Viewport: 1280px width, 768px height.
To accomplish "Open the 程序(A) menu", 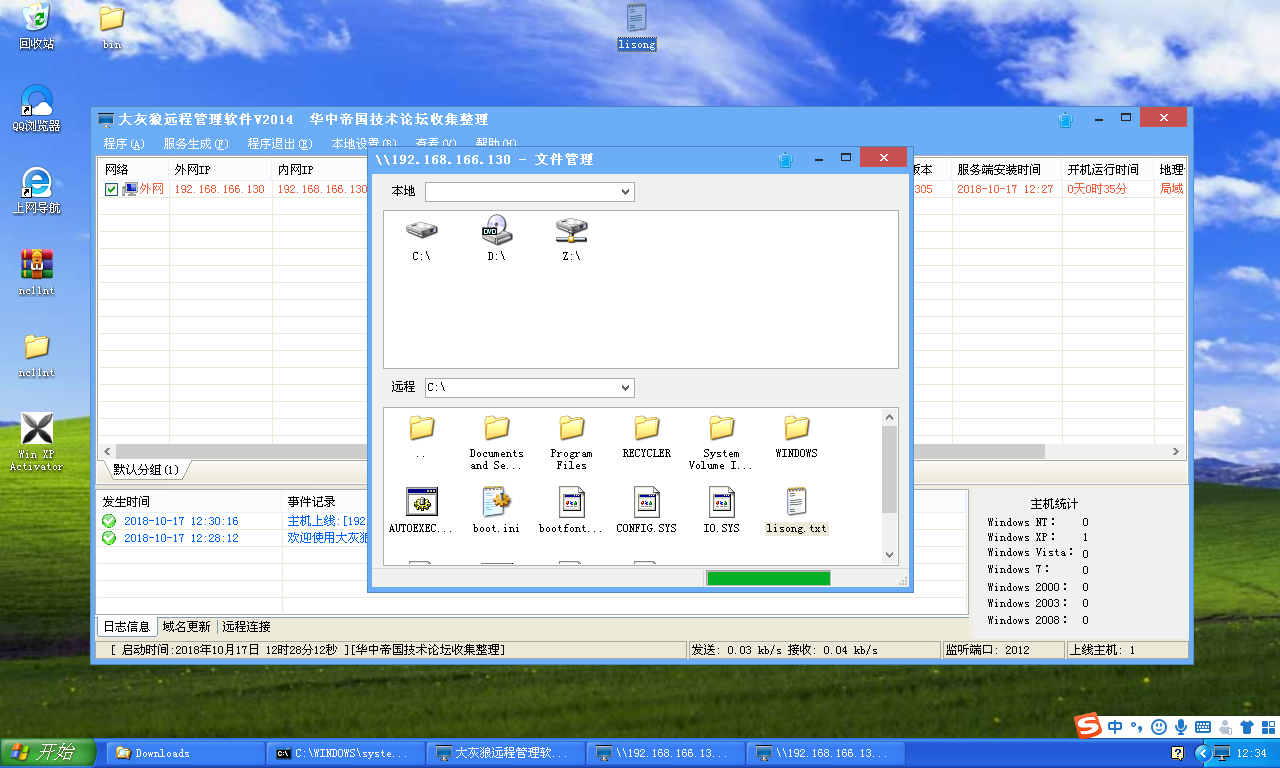I will click(124, 144).
